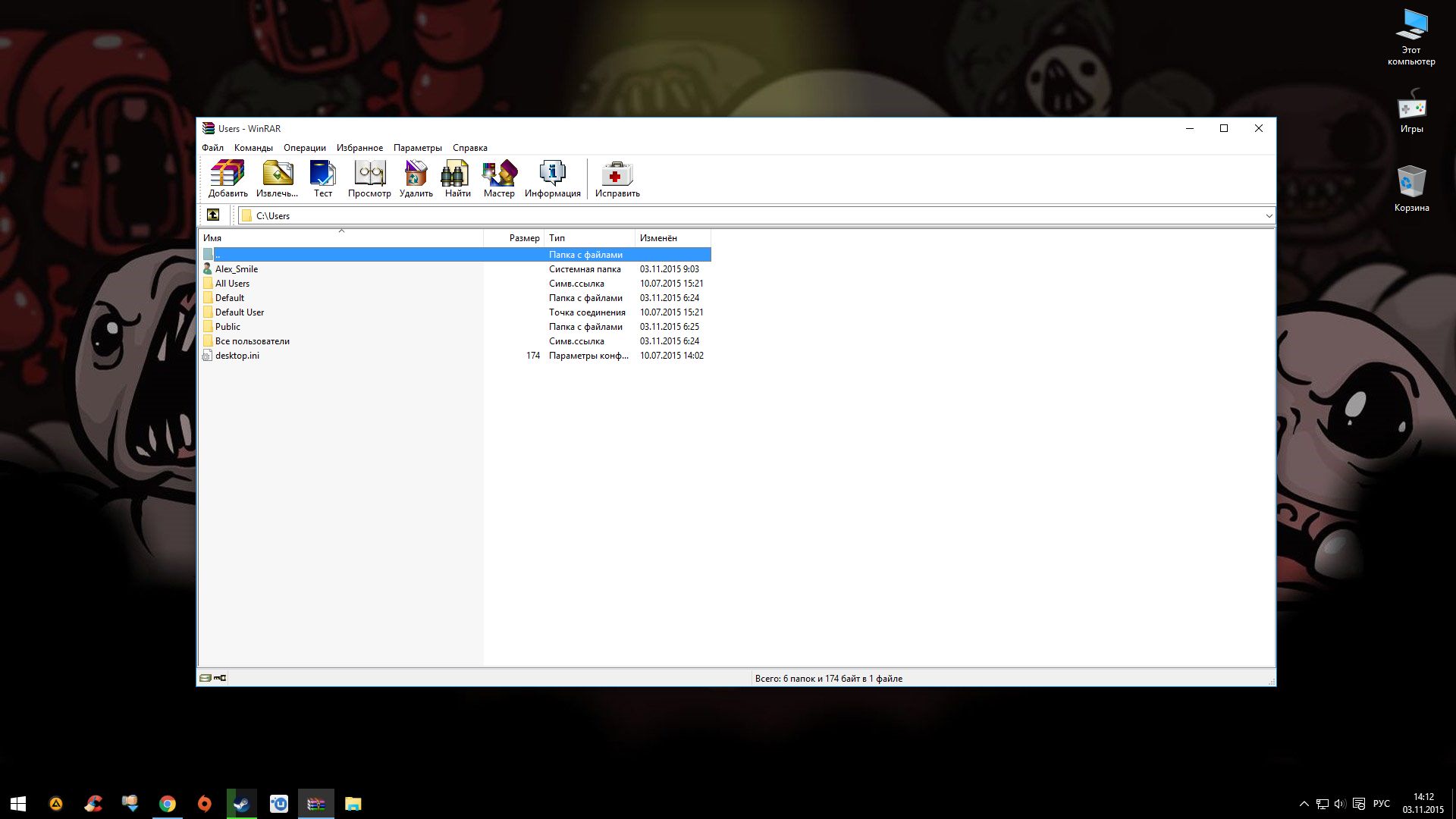Open the Команды menu
Viewport: 1456px width, 819px height.
pyautogui.click(x=253, y=148)
